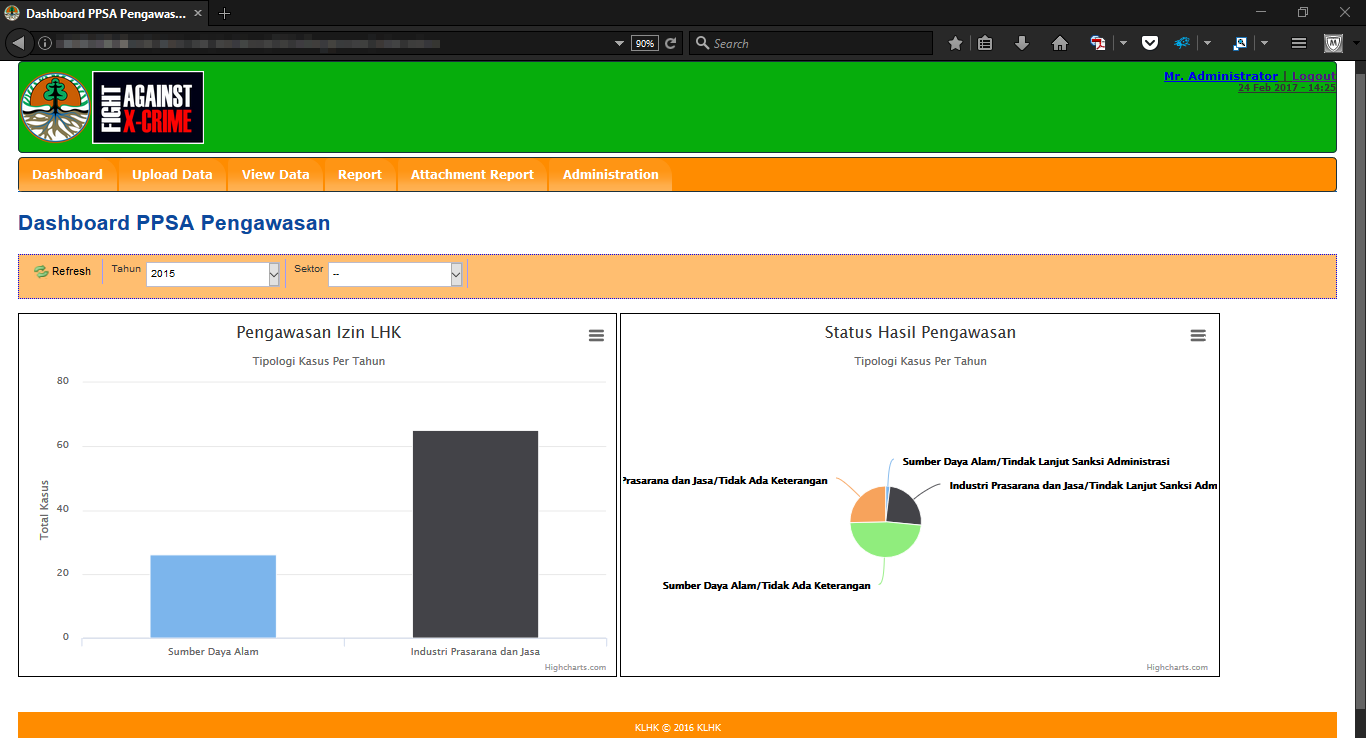1366x738 pixels.
Task: Select the Administration menu item
Action: [x=610, y=174]
